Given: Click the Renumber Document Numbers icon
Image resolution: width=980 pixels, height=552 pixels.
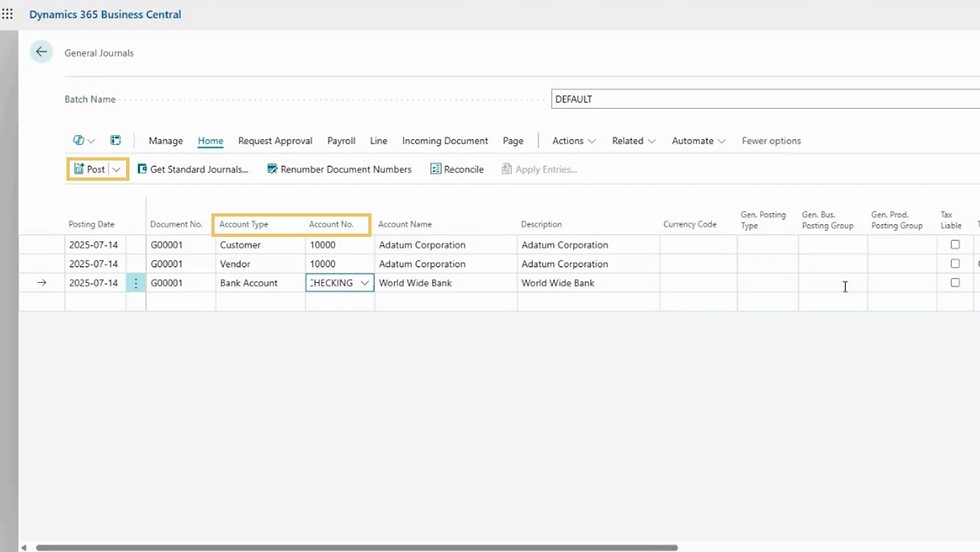Looking at the screenshot, I should 272,169.
